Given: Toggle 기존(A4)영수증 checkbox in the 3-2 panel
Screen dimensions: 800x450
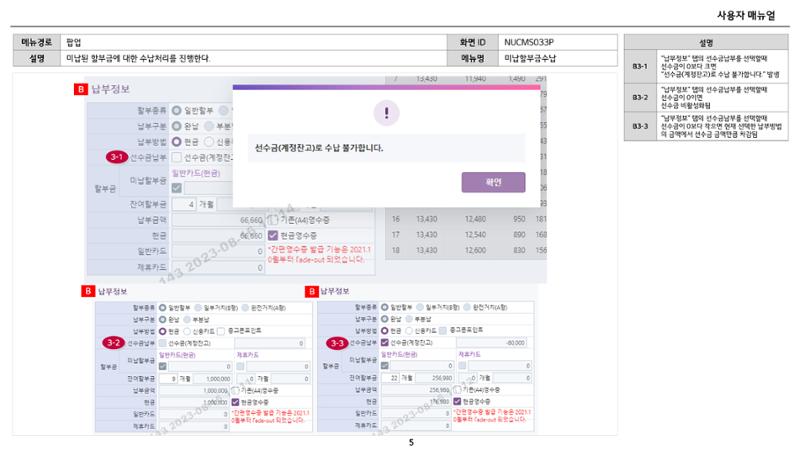Looking at the screenshot, I should tap(235, 390).
